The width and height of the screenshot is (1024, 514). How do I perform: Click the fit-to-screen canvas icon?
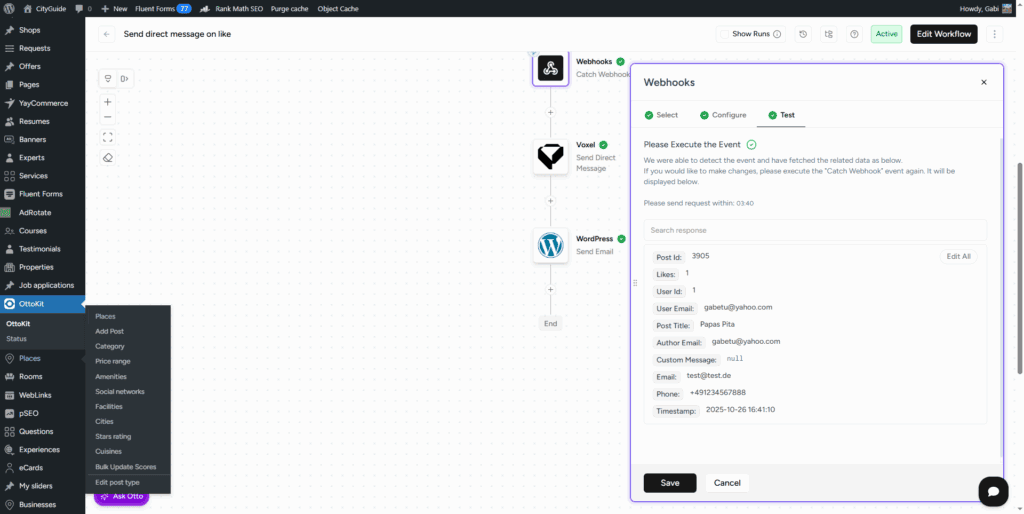[x=108, y=137]
